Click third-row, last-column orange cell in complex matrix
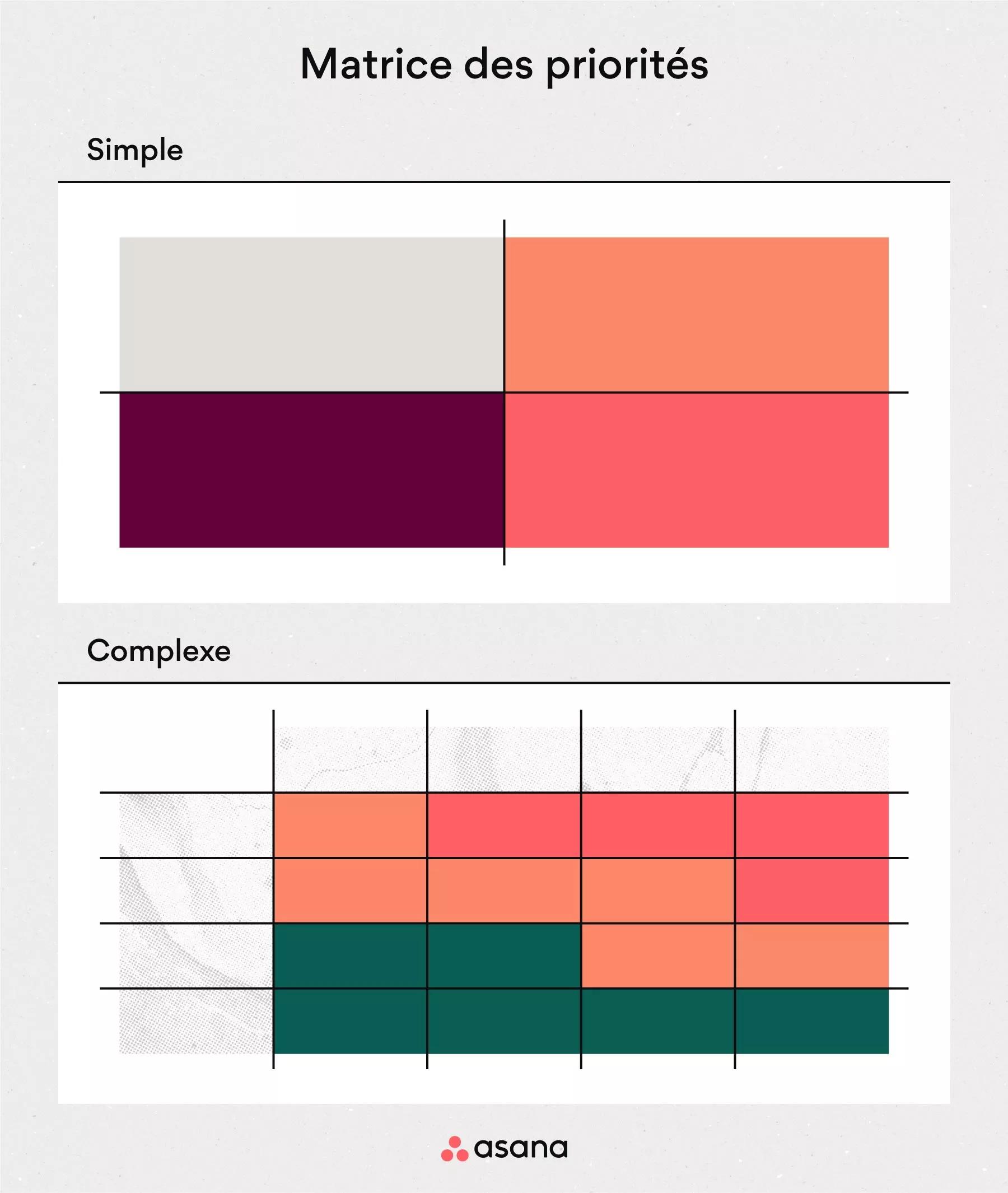 tap(811, 955)
